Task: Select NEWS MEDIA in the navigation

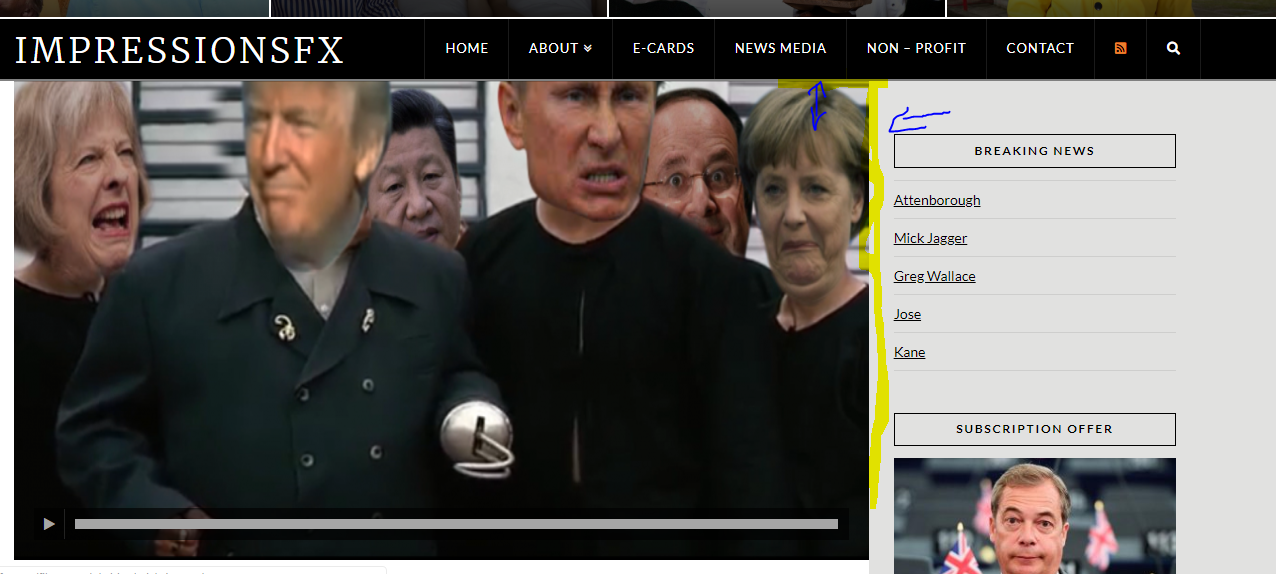Action: [780, 48]
